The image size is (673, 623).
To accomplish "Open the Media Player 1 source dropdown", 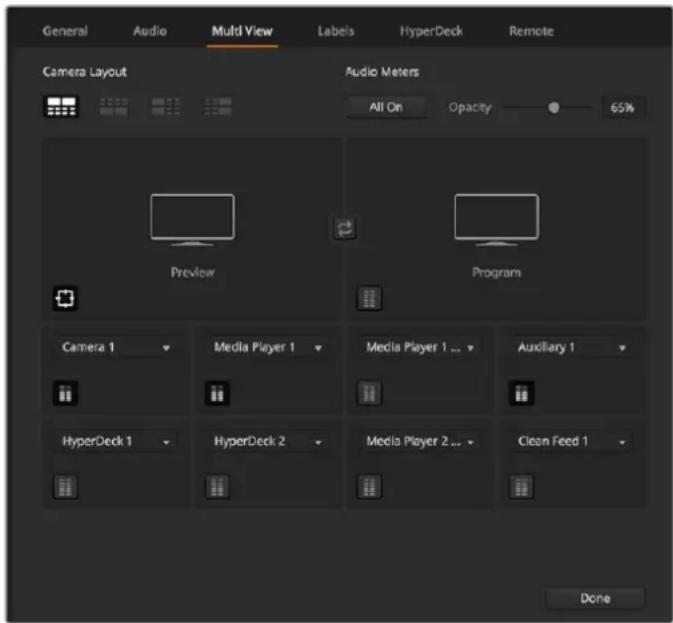I will 267,347.
